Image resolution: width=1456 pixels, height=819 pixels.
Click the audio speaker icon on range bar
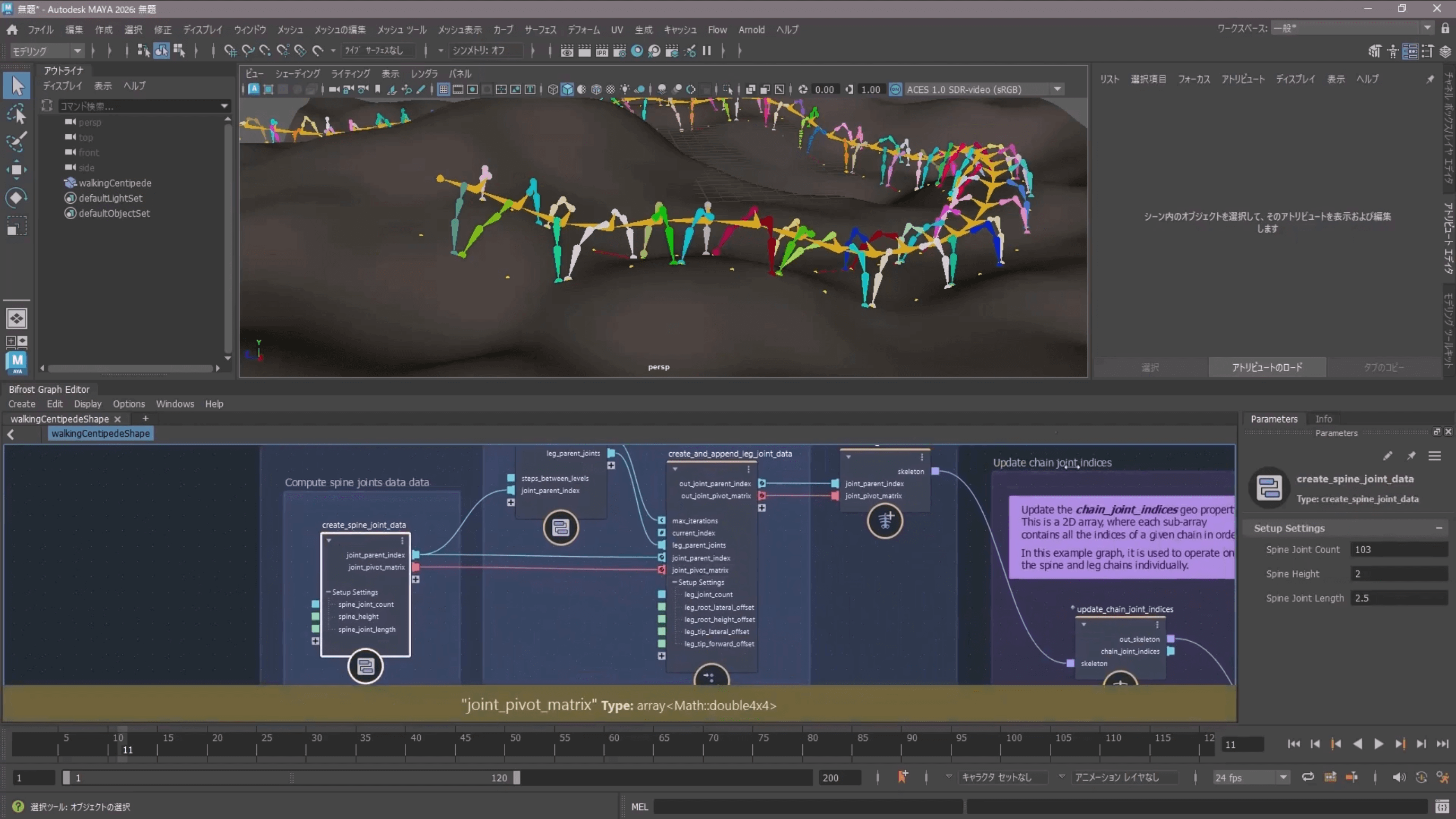pos(1399,777)
